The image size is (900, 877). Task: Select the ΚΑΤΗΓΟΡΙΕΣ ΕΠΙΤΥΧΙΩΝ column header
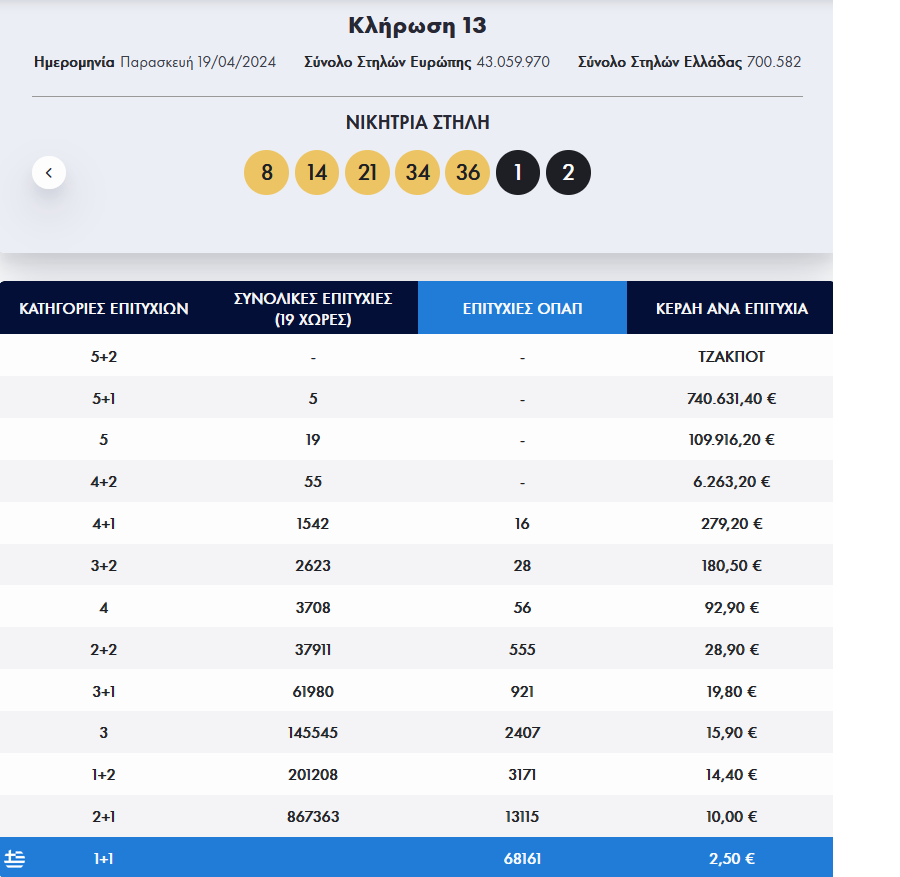104,308
